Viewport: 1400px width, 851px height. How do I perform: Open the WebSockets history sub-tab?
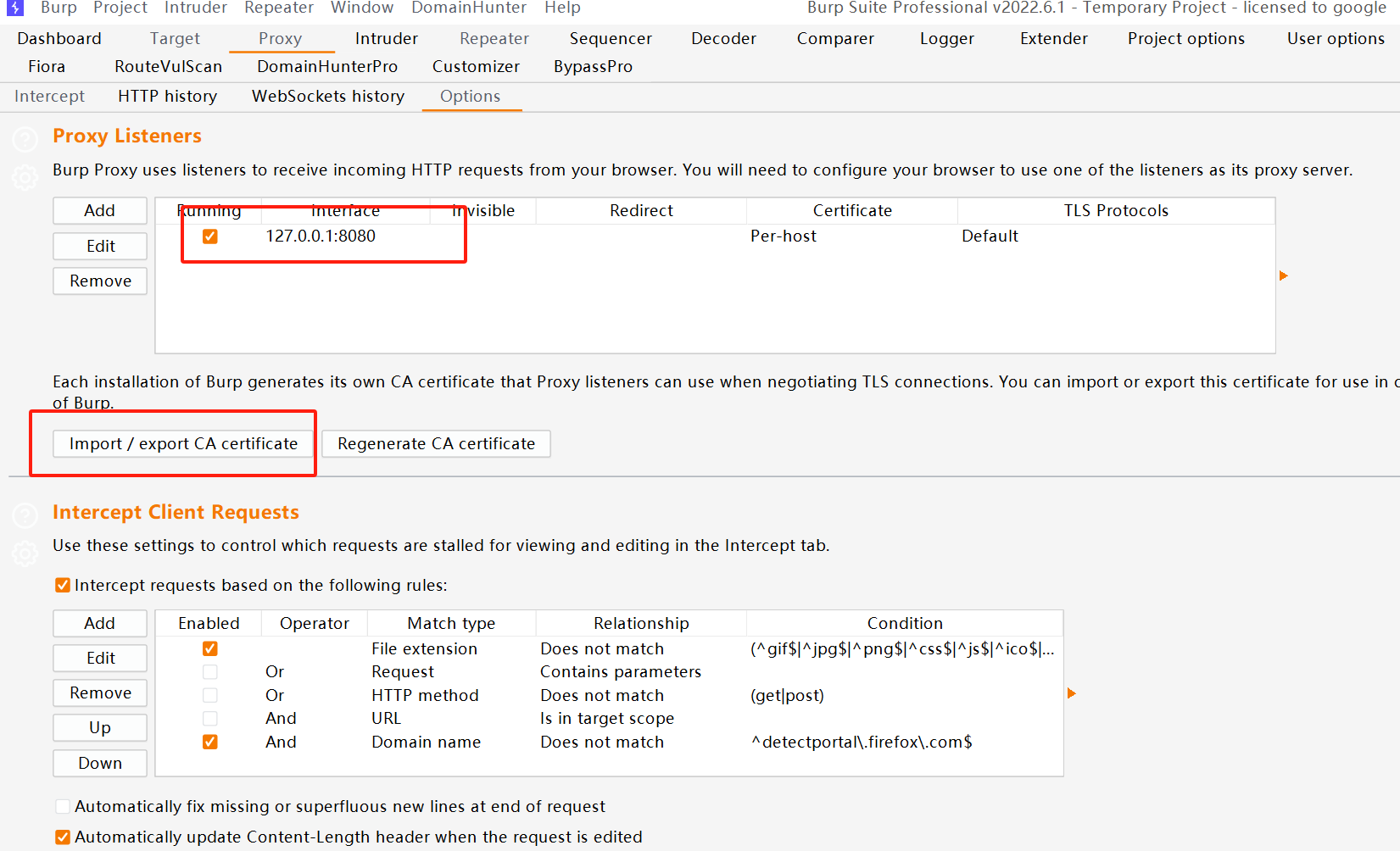coord(328,96)
